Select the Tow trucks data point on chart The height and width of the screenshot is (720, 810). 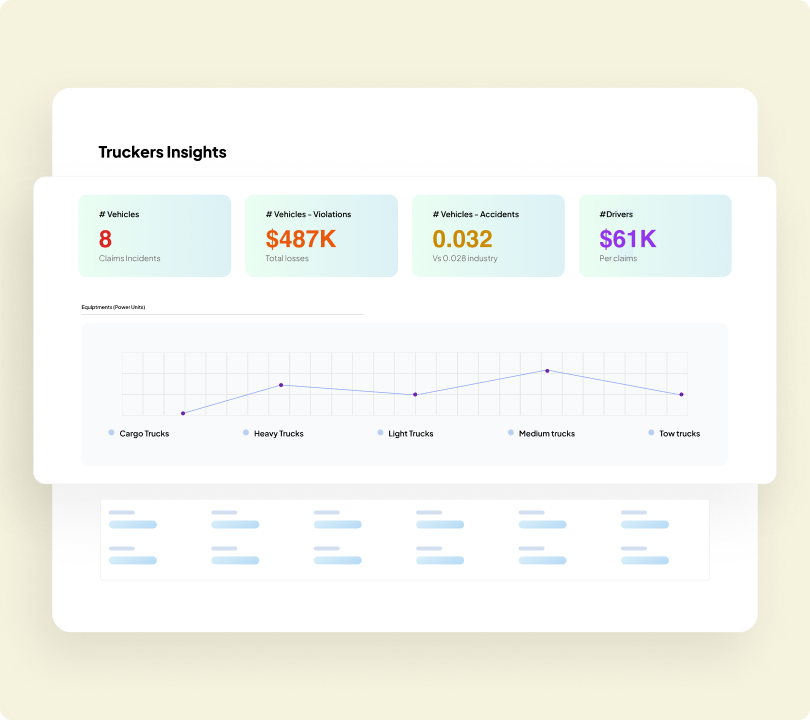coord(682,395)
